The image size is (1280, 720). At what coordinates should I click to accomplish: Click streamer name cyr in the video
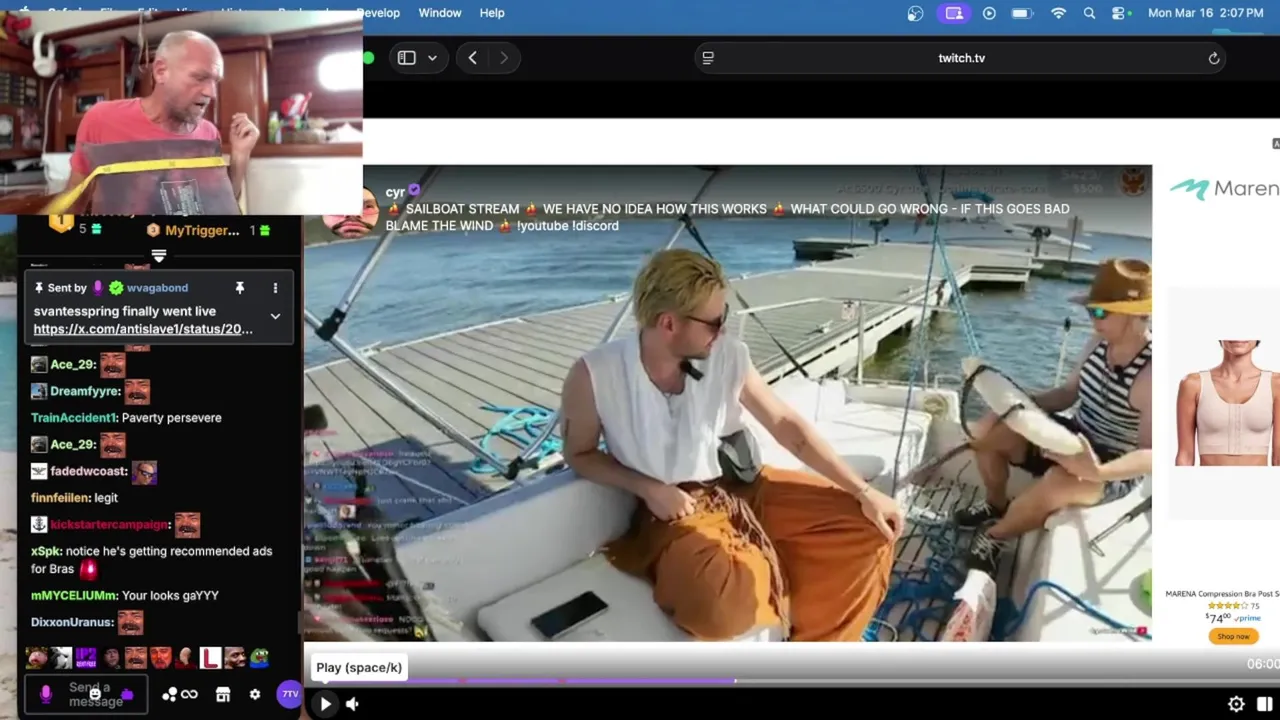(x=395, y=192)
